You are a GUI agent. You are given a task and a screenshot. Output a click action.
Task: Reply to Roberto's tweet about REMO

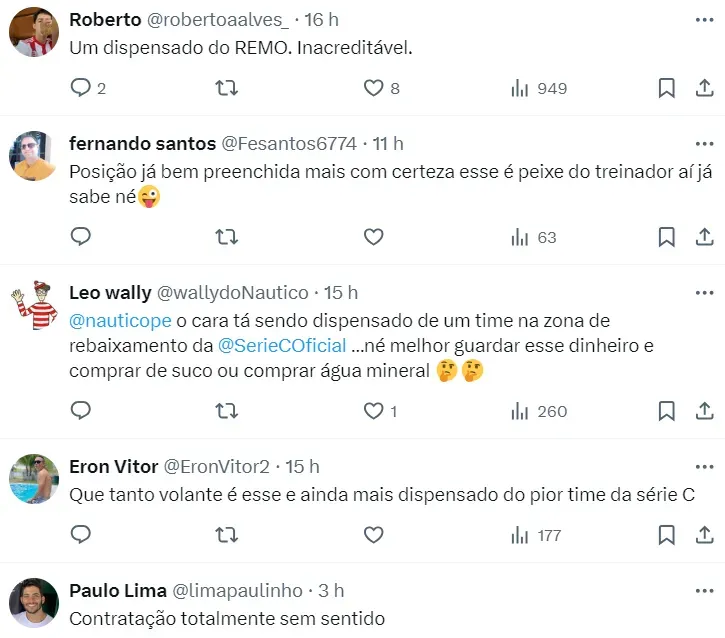(x=81, y=88)
